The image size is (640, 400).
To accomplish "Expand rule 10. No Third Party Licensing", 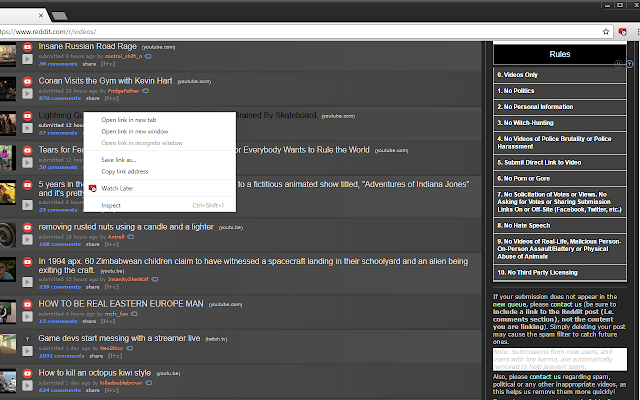I will 560,272.
